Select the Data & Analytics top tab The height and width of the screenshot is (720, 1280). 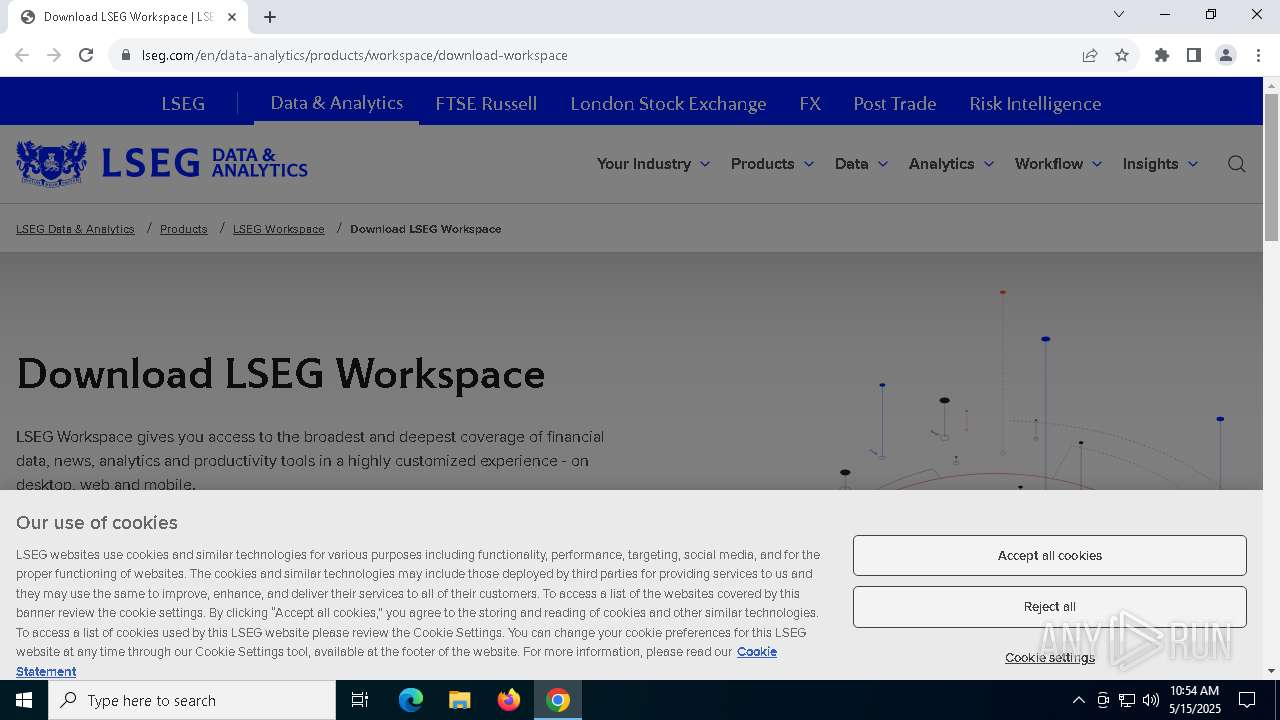click(336, 103)
